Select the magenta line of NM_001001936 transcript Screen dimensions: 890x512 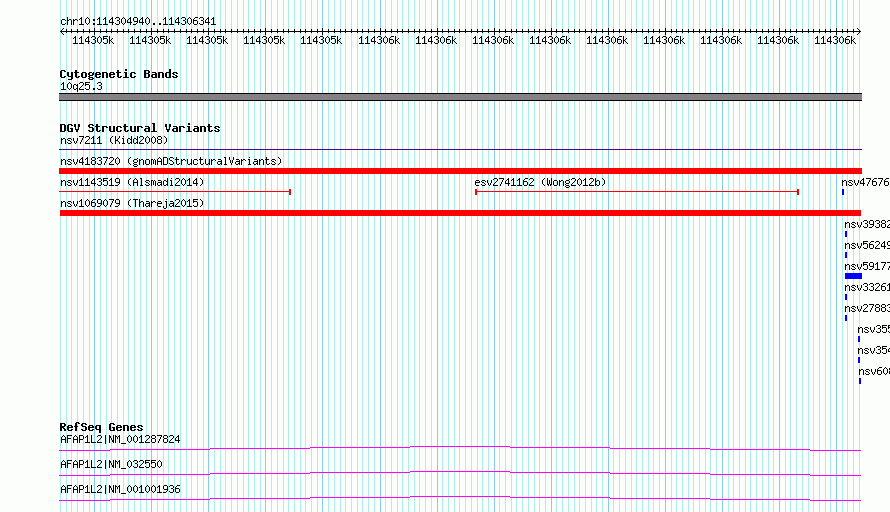[460, 498]
